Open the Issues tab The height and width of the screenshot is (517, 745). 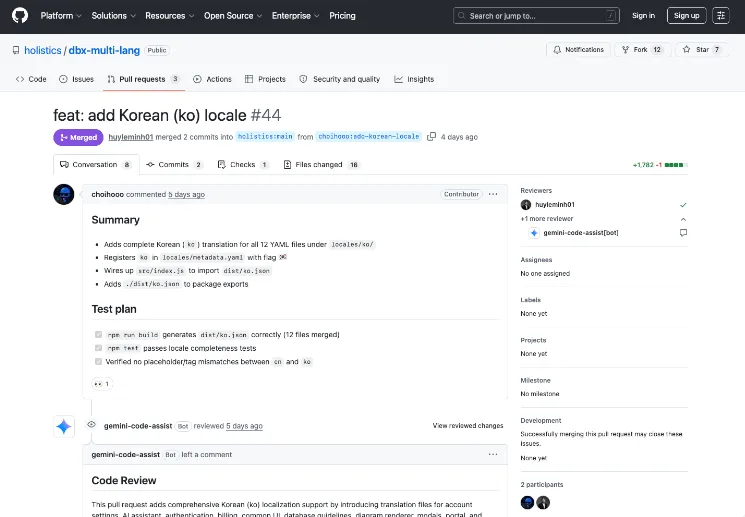[x=76, y=79]
